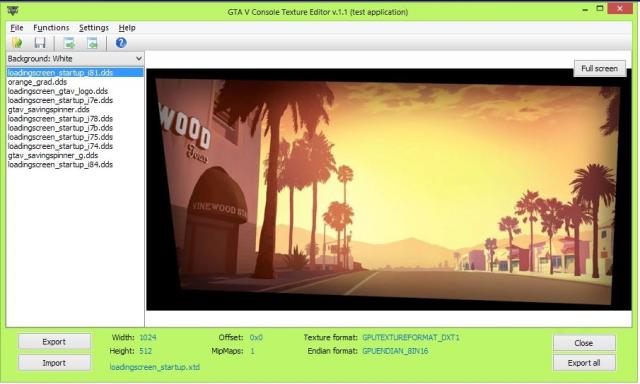This screenshot has height=384, width=640.
Task: Click the Export button
Action: [x=54, y=342]
